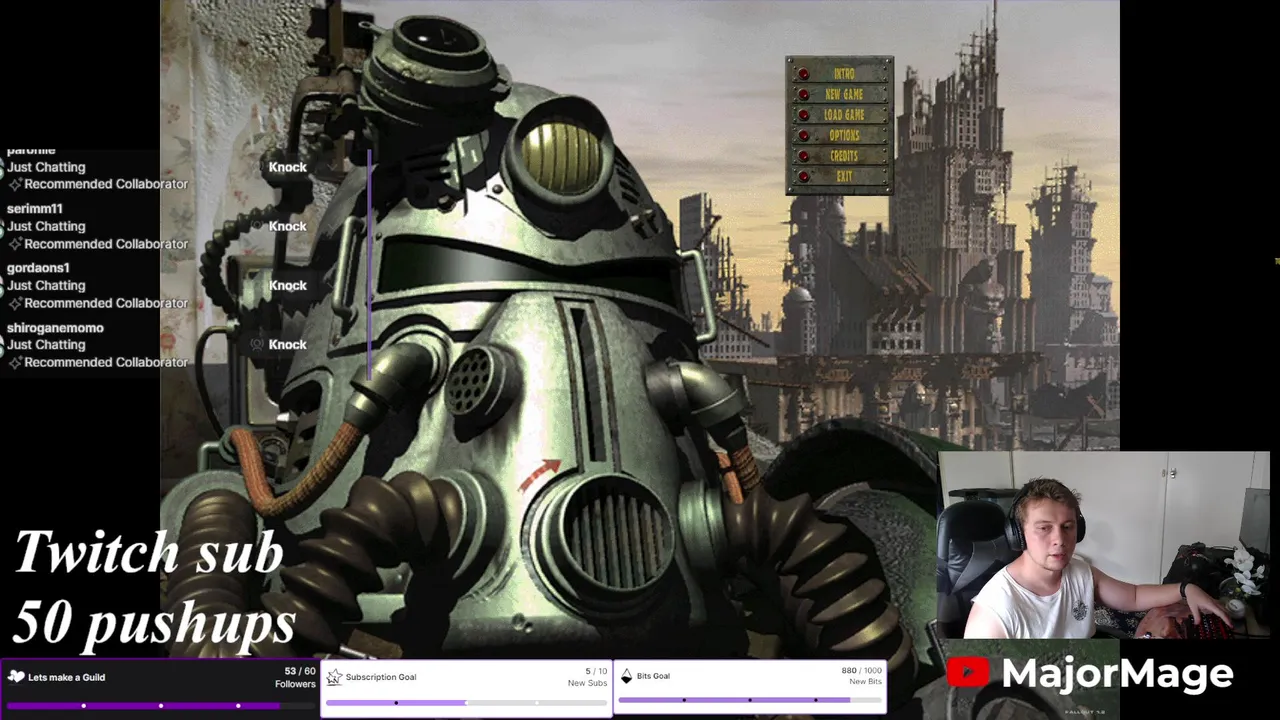Click Just Chatting under serimm11

pyautogui.click(x=46, y=226)
